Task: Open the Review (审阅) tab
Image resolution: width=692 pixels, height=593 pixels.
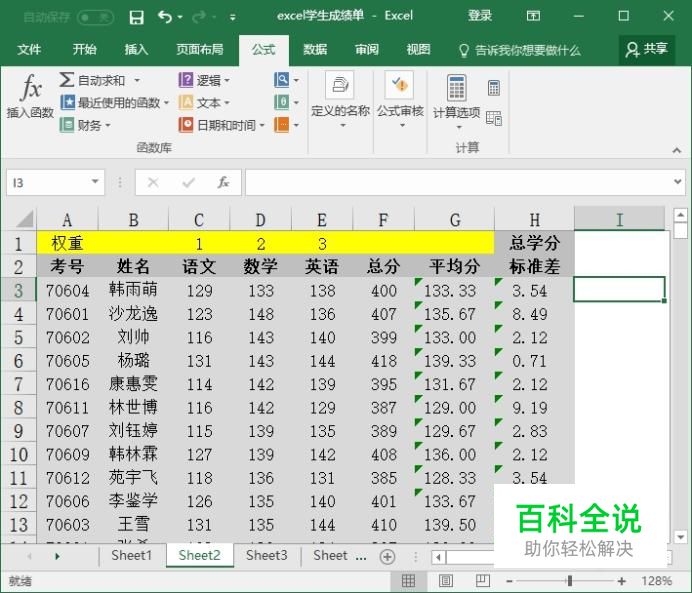Action: coord(367,49)
